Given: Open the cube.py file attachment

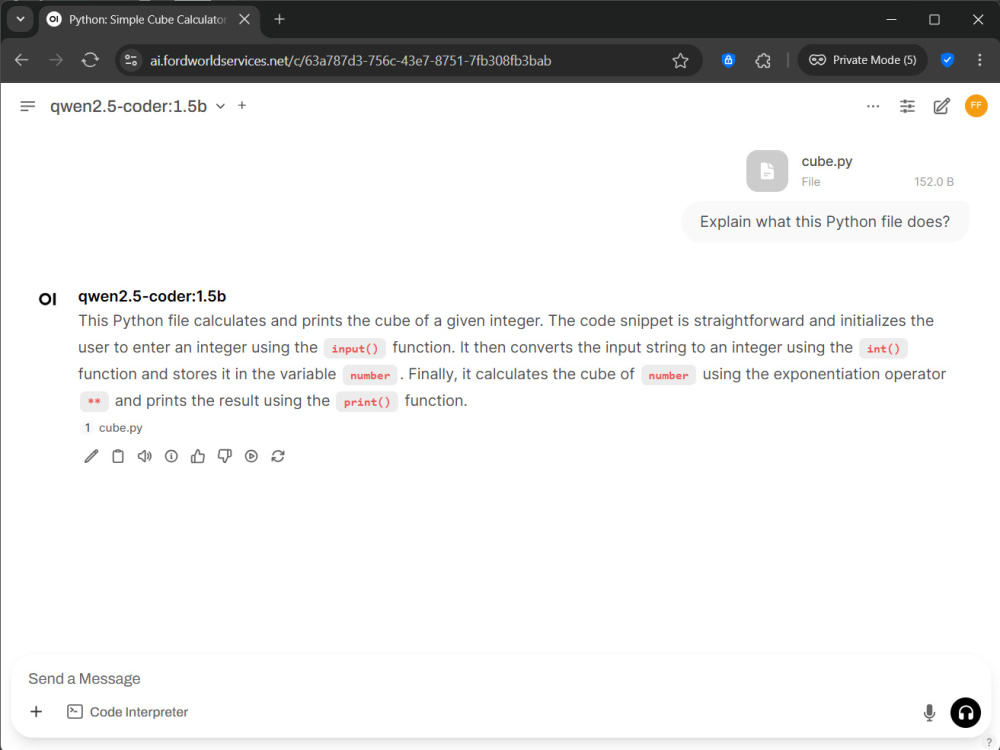Looking at the screenshot, I should click(x=852, y=171).
